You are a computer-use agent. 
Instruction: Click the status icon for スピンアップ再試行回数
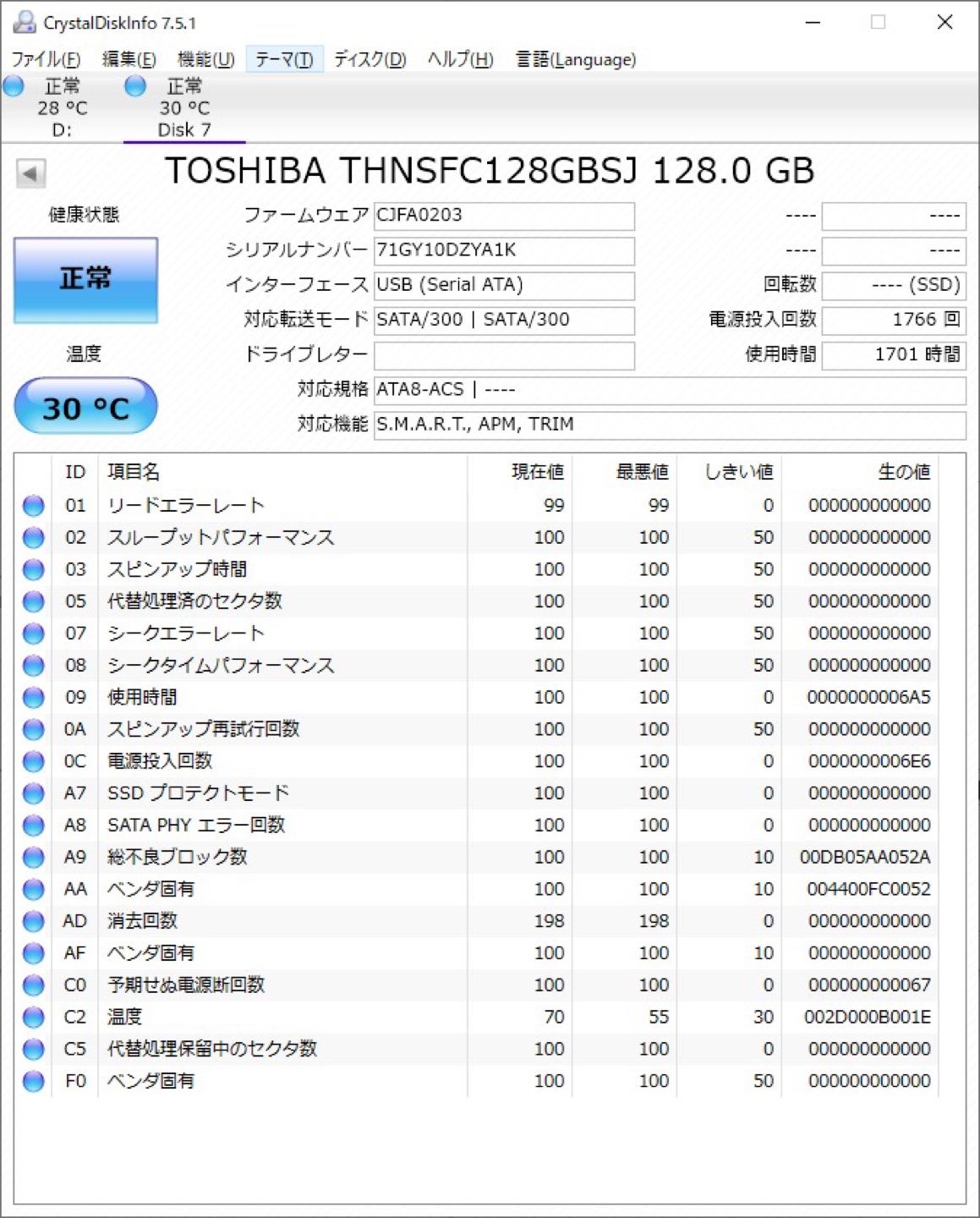[x=34, y=729]
